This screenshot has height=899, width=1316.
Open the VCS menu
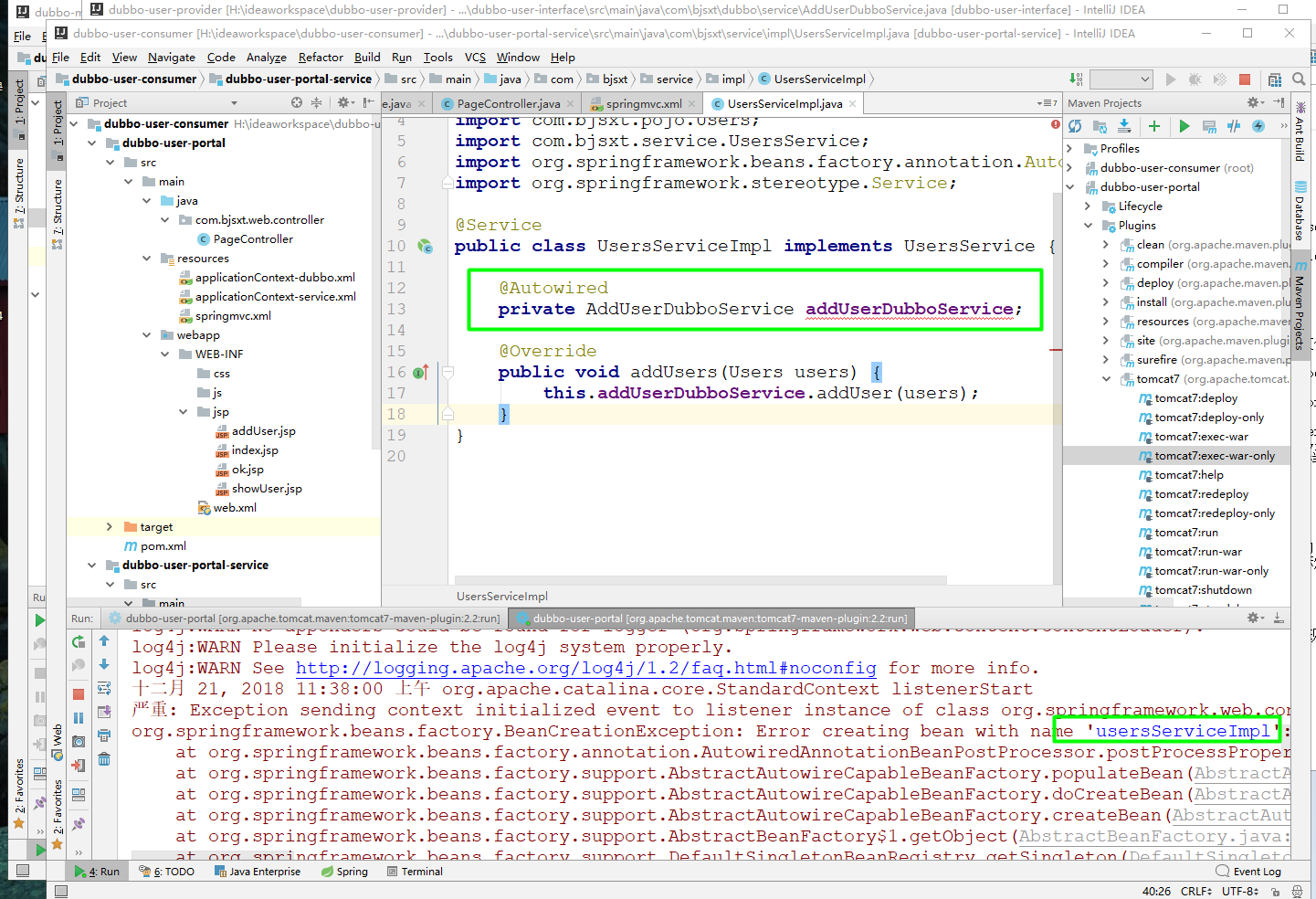475,57
